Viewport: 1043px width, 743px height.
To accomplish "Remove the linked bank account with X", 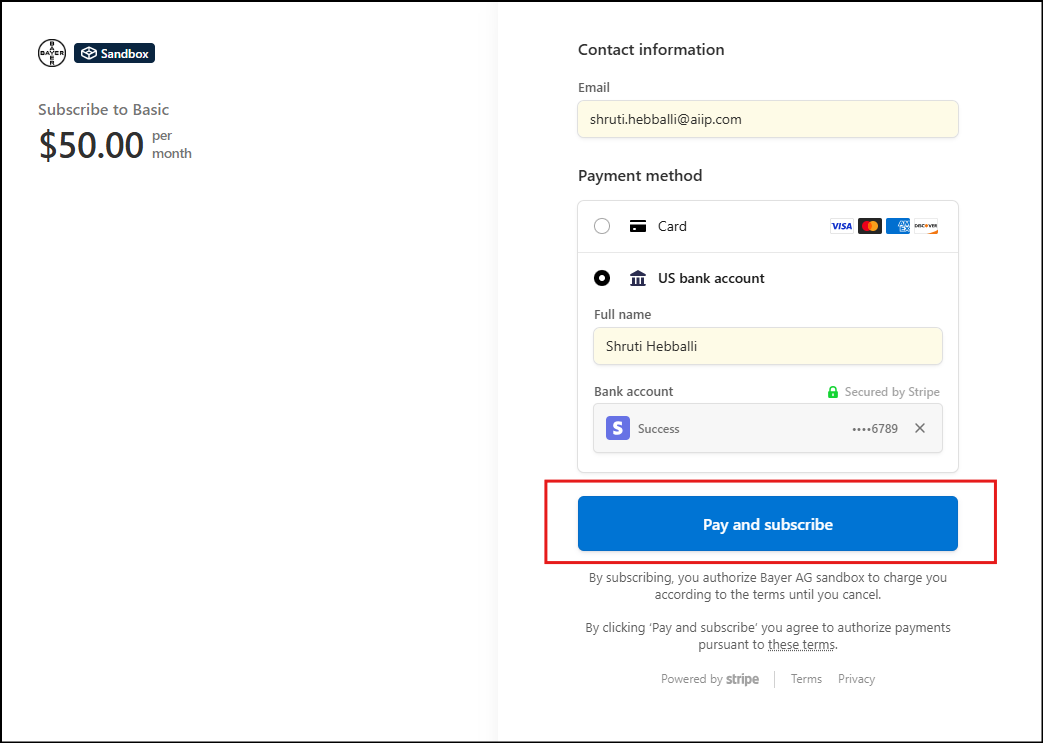I will [920, 428].
